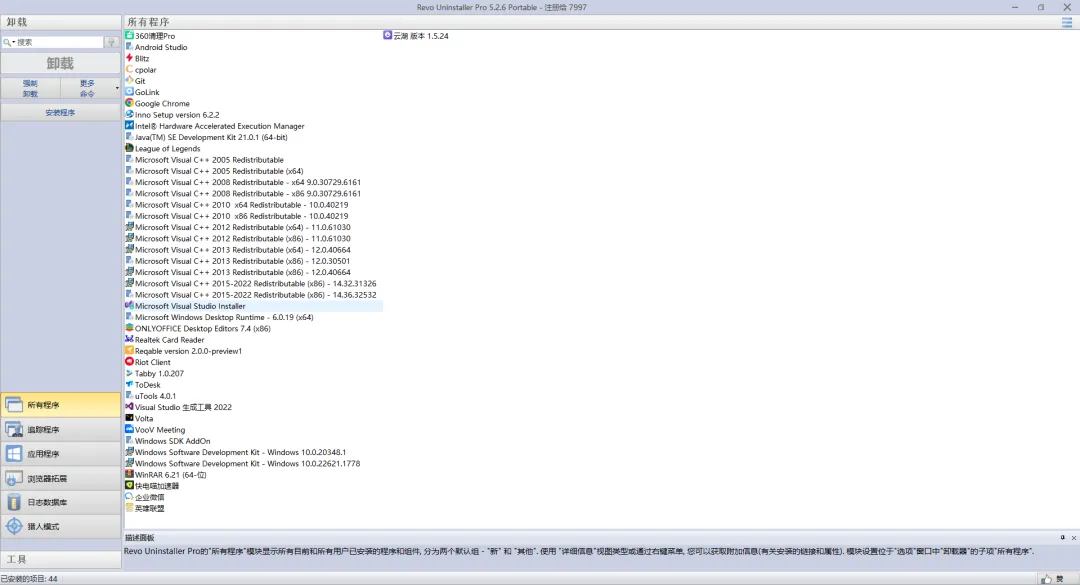Click the 云湖 版本 1.5.24 icon
Viewport: 1080px width, 585px height.
pos(388,35)
